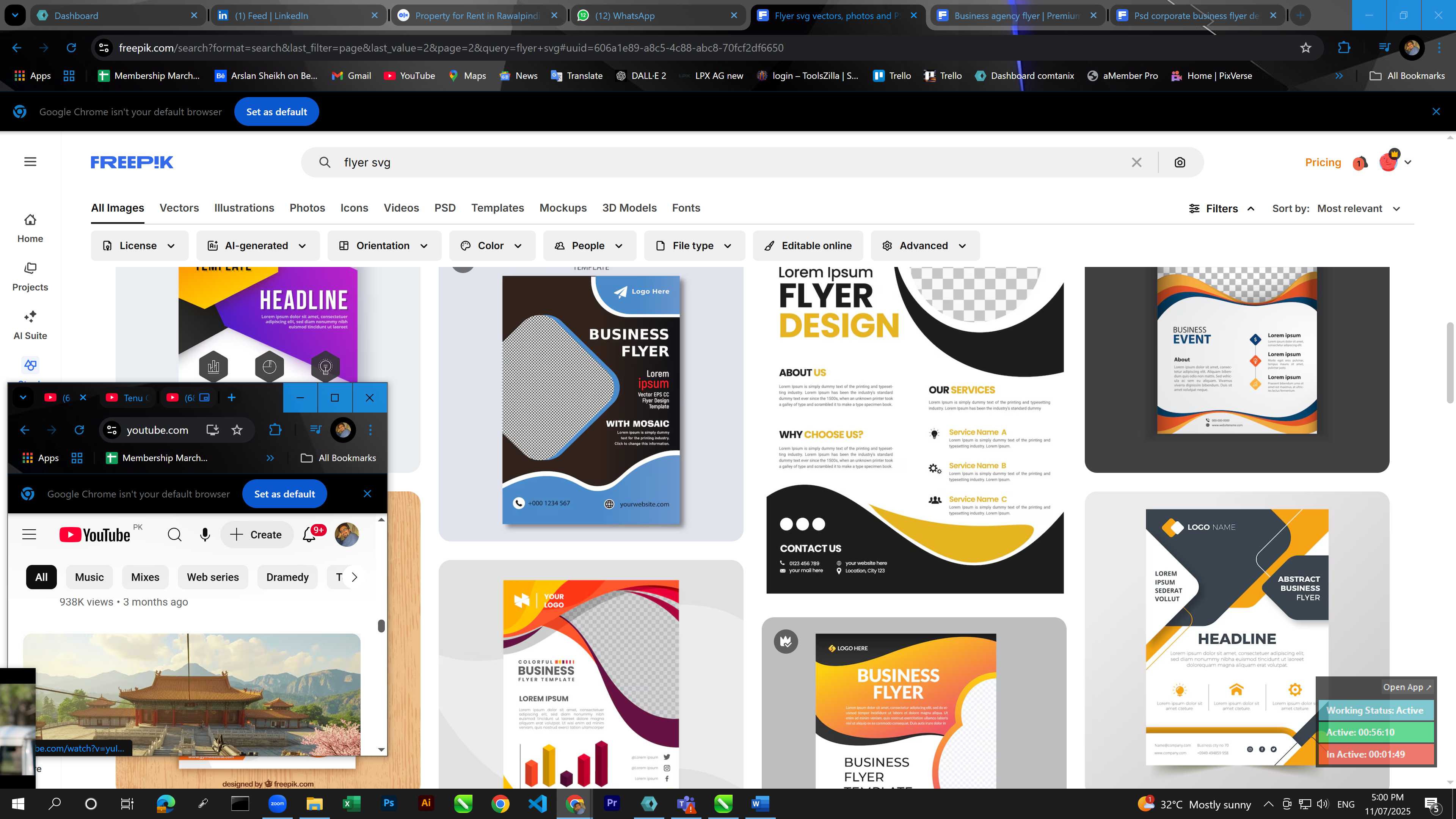The width and height of the screenshot is (1456, 819).
Task: Open YouTube search icon in small window
Action: pos(175,535)
